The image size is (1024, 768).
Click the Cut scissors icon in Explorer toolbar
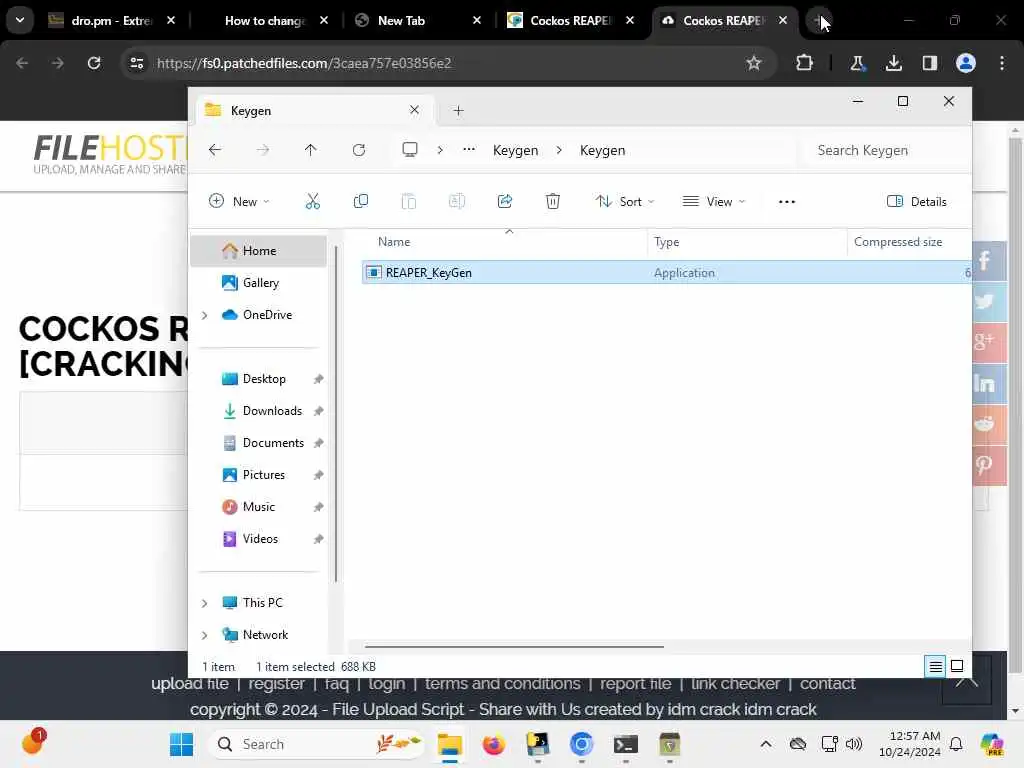tap(313, 201)
